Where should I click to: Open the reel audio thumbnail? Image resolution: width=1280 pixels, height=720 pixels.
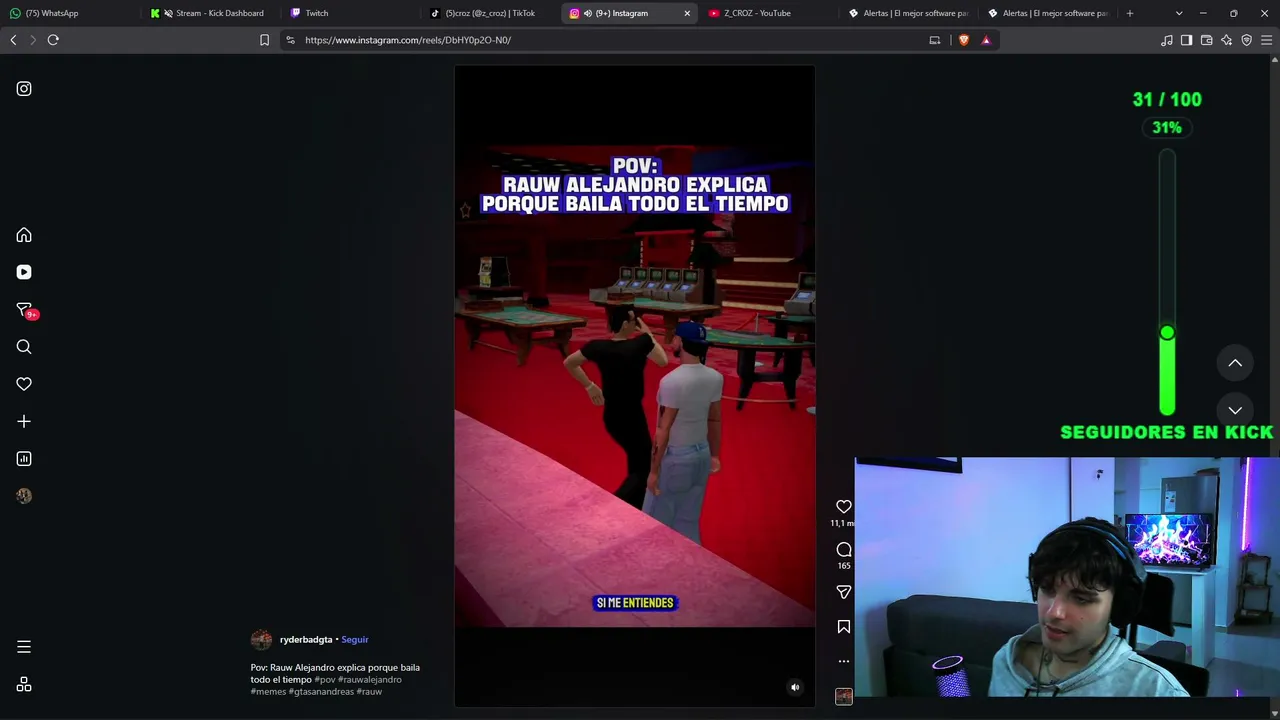844,696
